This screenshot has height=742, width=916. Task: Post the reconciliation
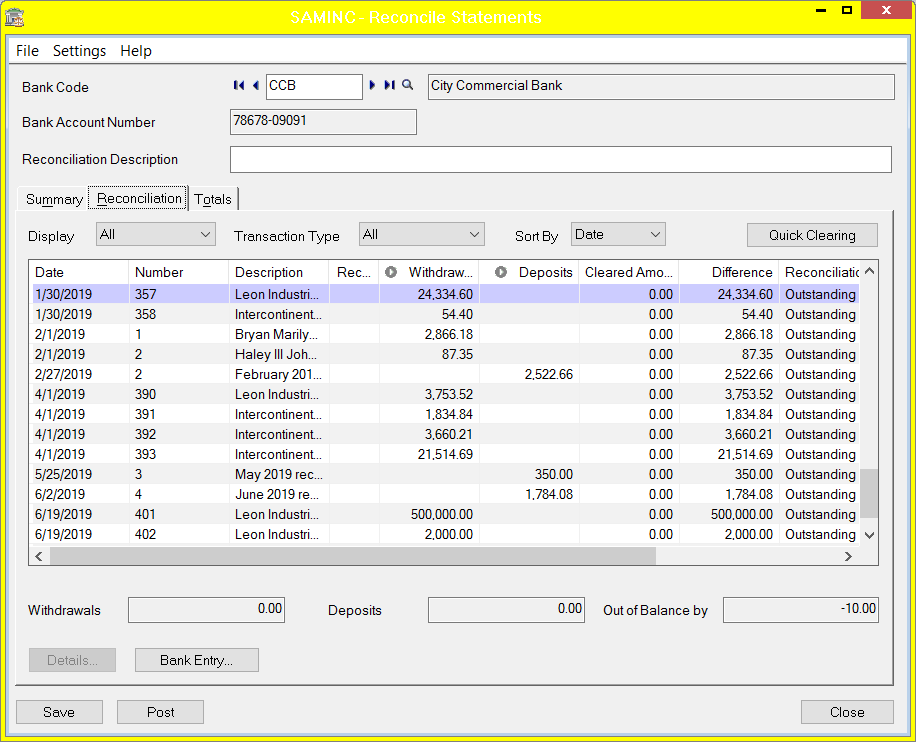click(x=160, y=711)
